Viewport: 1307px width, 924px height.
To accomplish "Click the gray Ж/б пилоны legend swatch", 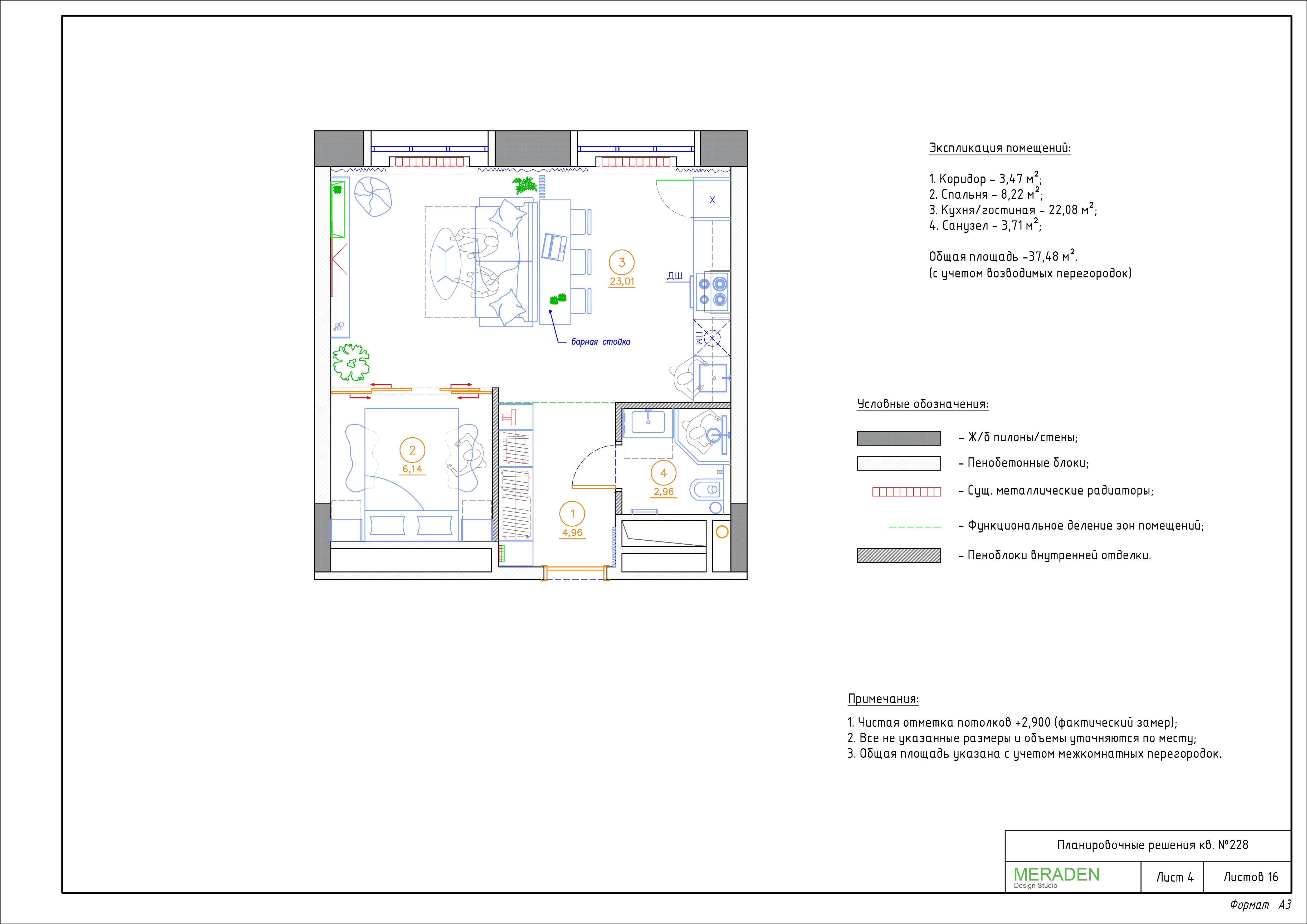I will coord(898,438).
